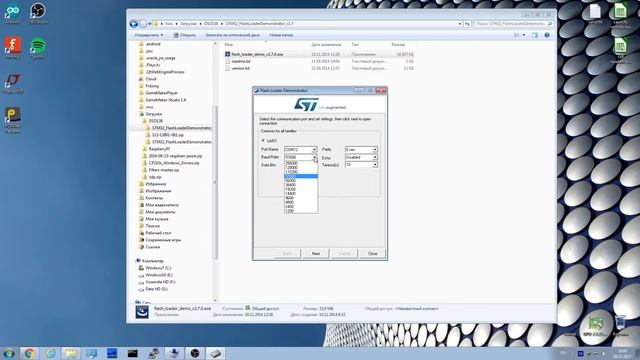Select GameMaker-Studio 1.4 folder in tree
640x360 pixels.
coord(165,100)
